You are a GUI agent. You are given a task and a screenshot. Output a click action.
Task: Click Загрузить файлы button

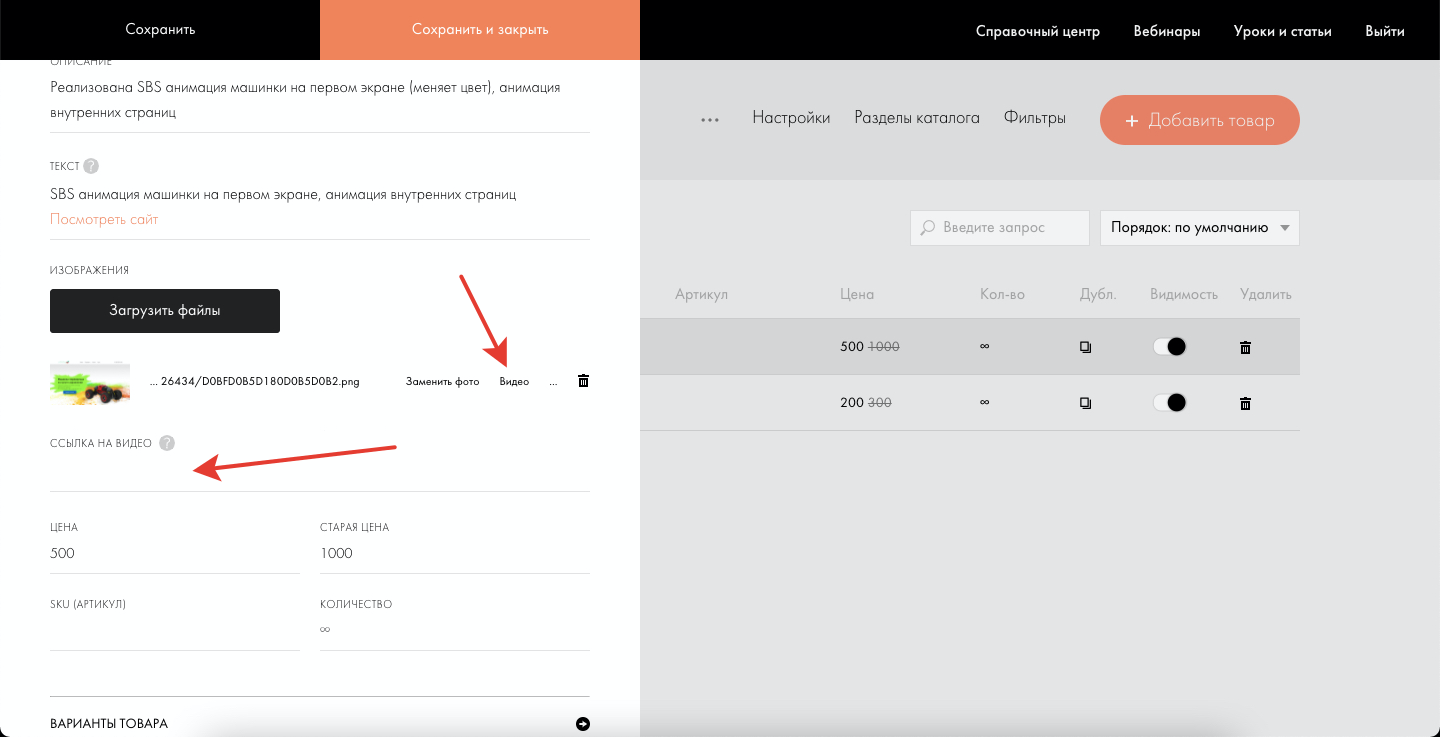point(165,311)
